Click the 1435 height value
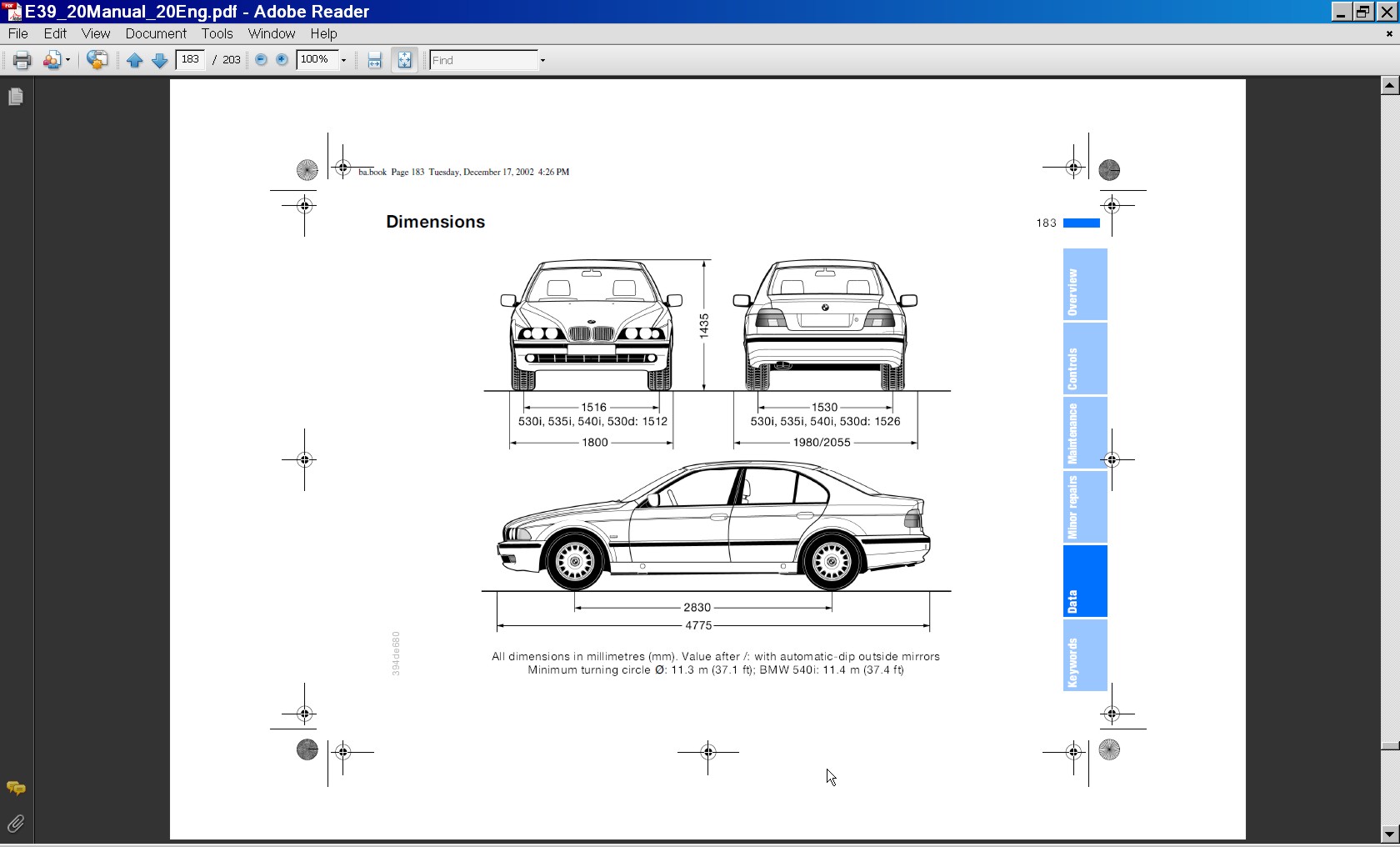 point(703,326)
